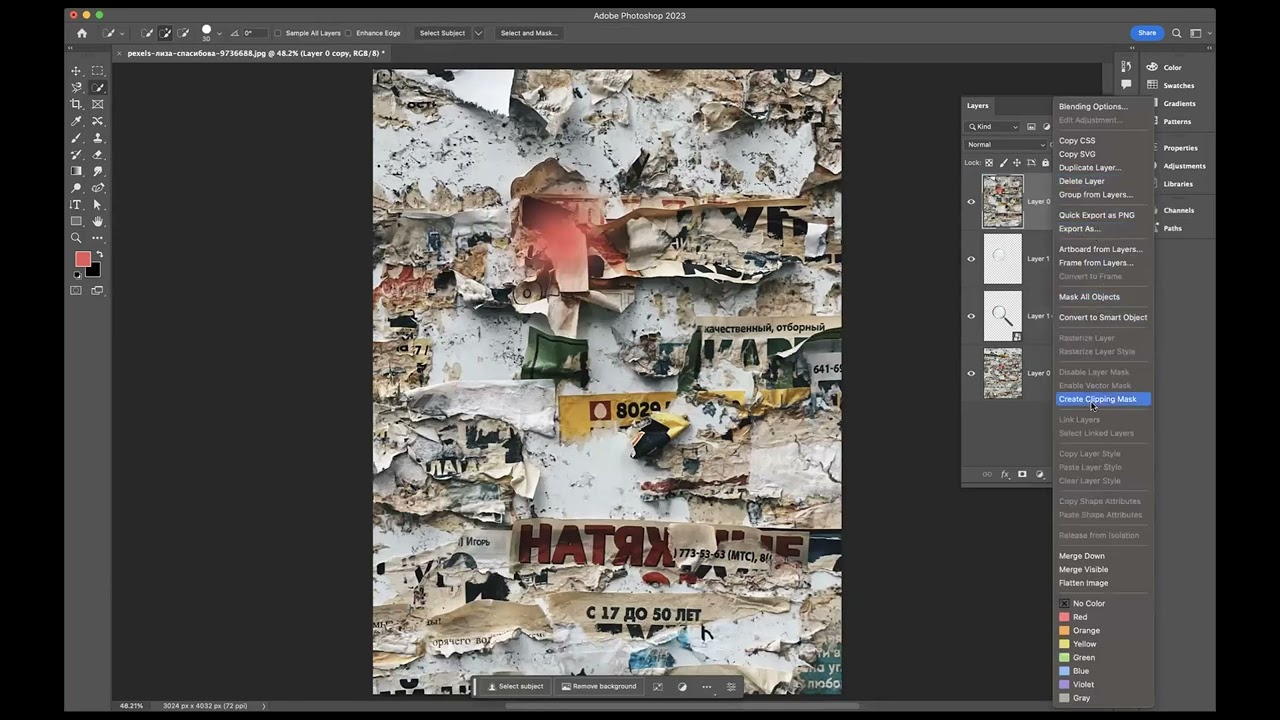
Task: Click Select and Mask button
Action: pyautogui.click(x=529, y=33)
